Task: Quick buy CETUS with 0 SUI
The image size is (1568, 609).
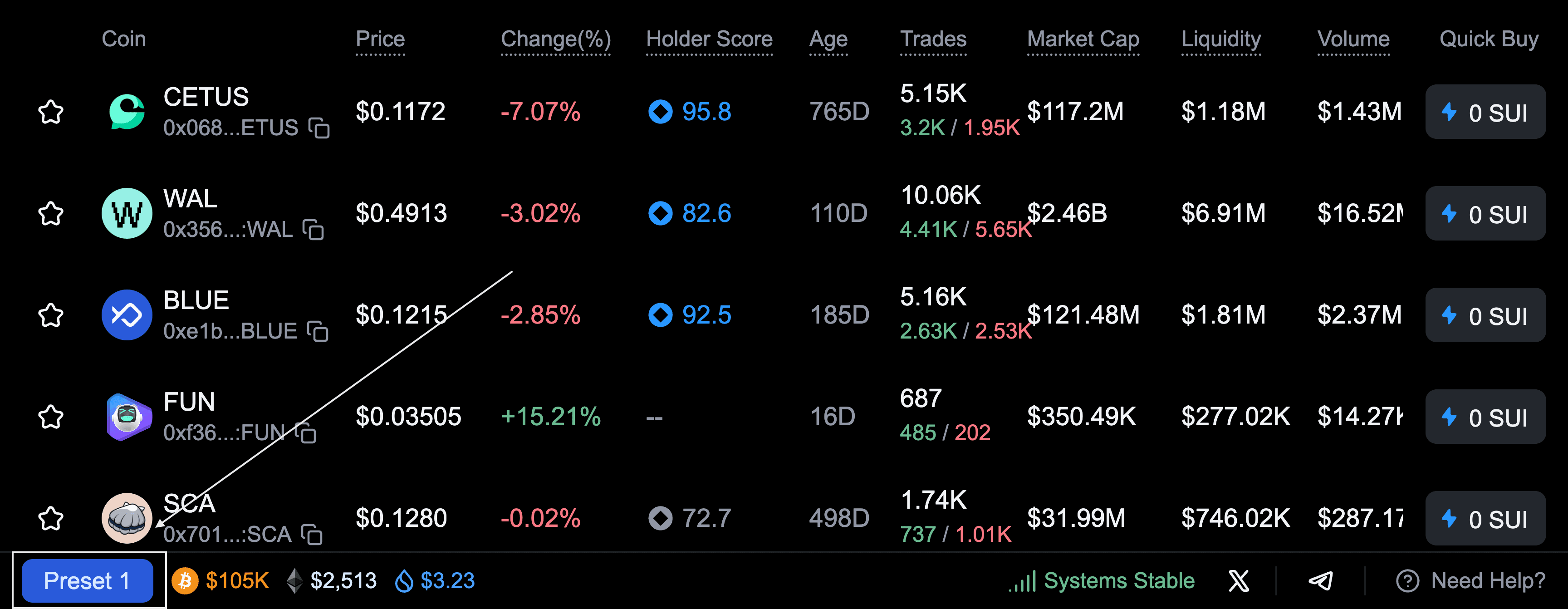Action: 1485,112
